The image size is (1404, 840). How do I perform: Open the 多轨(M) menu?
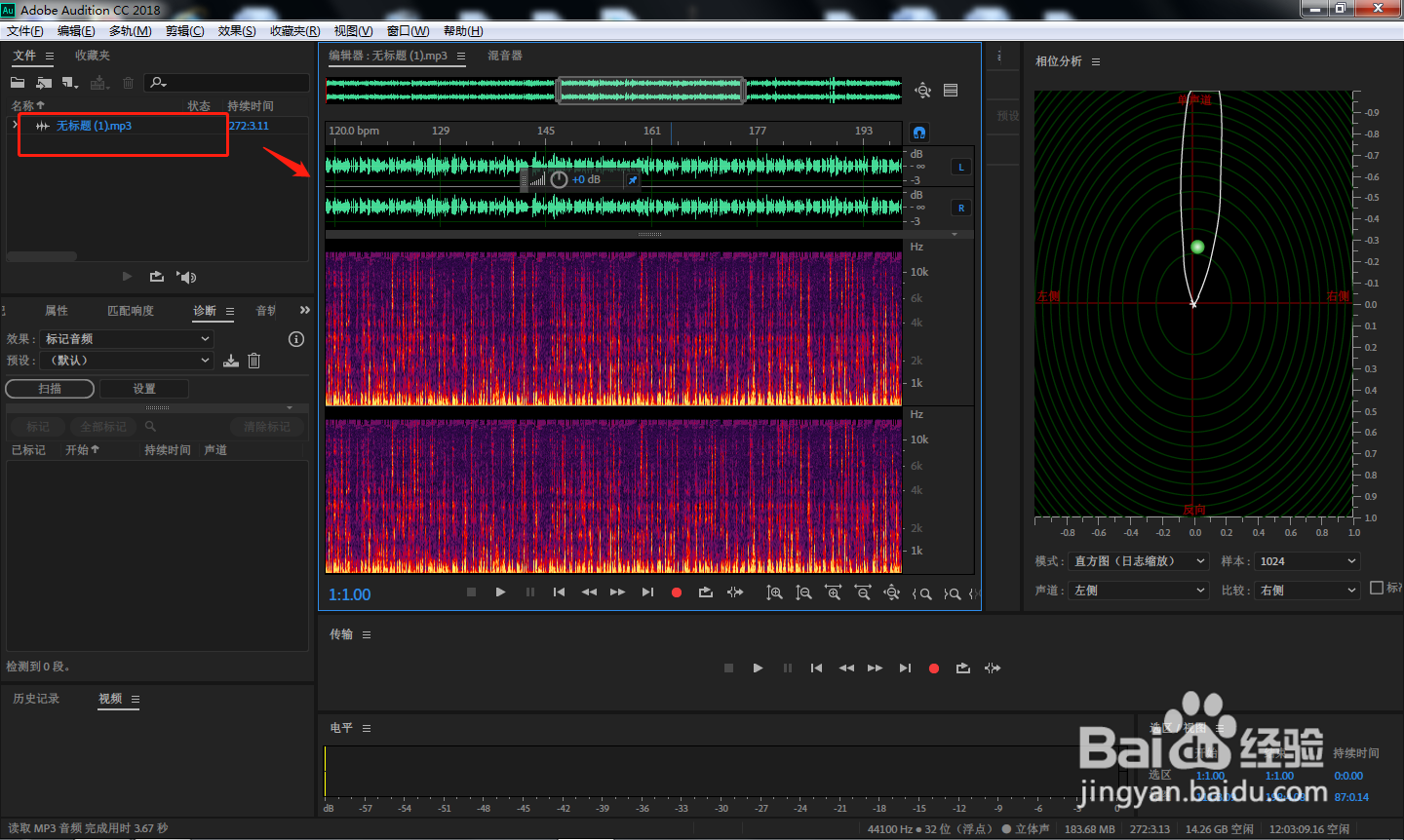pos(131,31)
